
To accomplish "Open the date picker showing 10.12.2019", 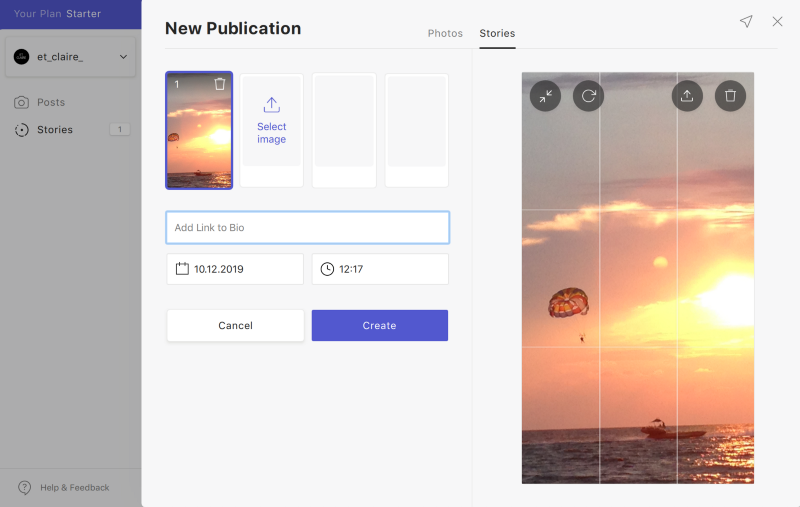I will [235, 269].
